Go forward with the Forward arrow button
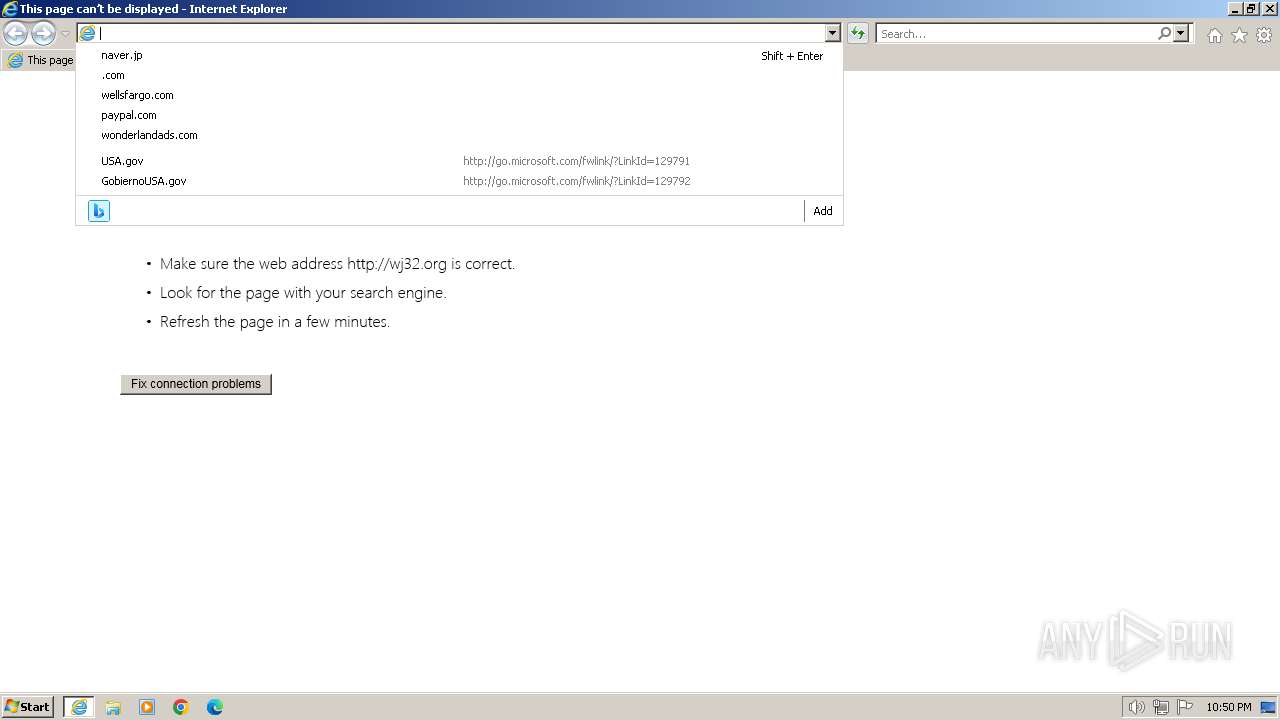The image size is (1280, 720). pos(43,34)
